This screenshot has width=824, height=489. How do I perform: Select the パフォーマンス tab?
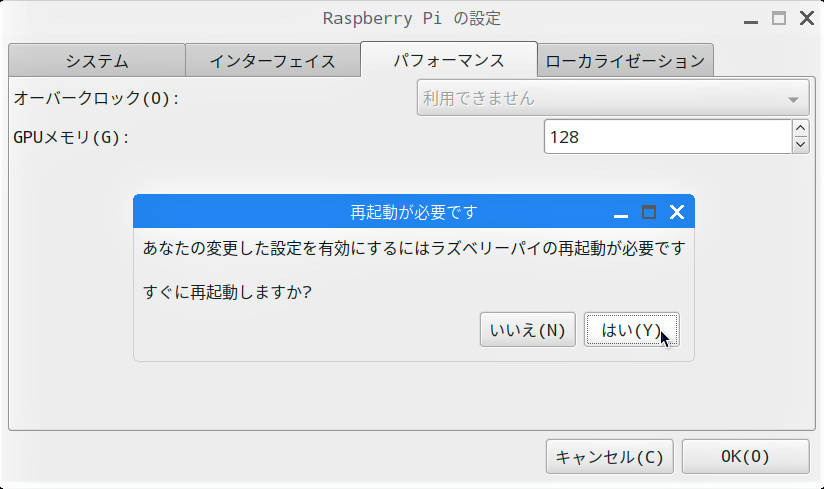449,59
